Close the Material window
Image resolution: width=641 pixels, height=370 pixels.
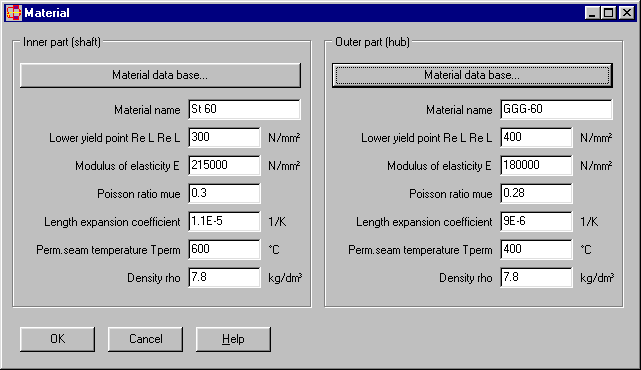[627, 13]
